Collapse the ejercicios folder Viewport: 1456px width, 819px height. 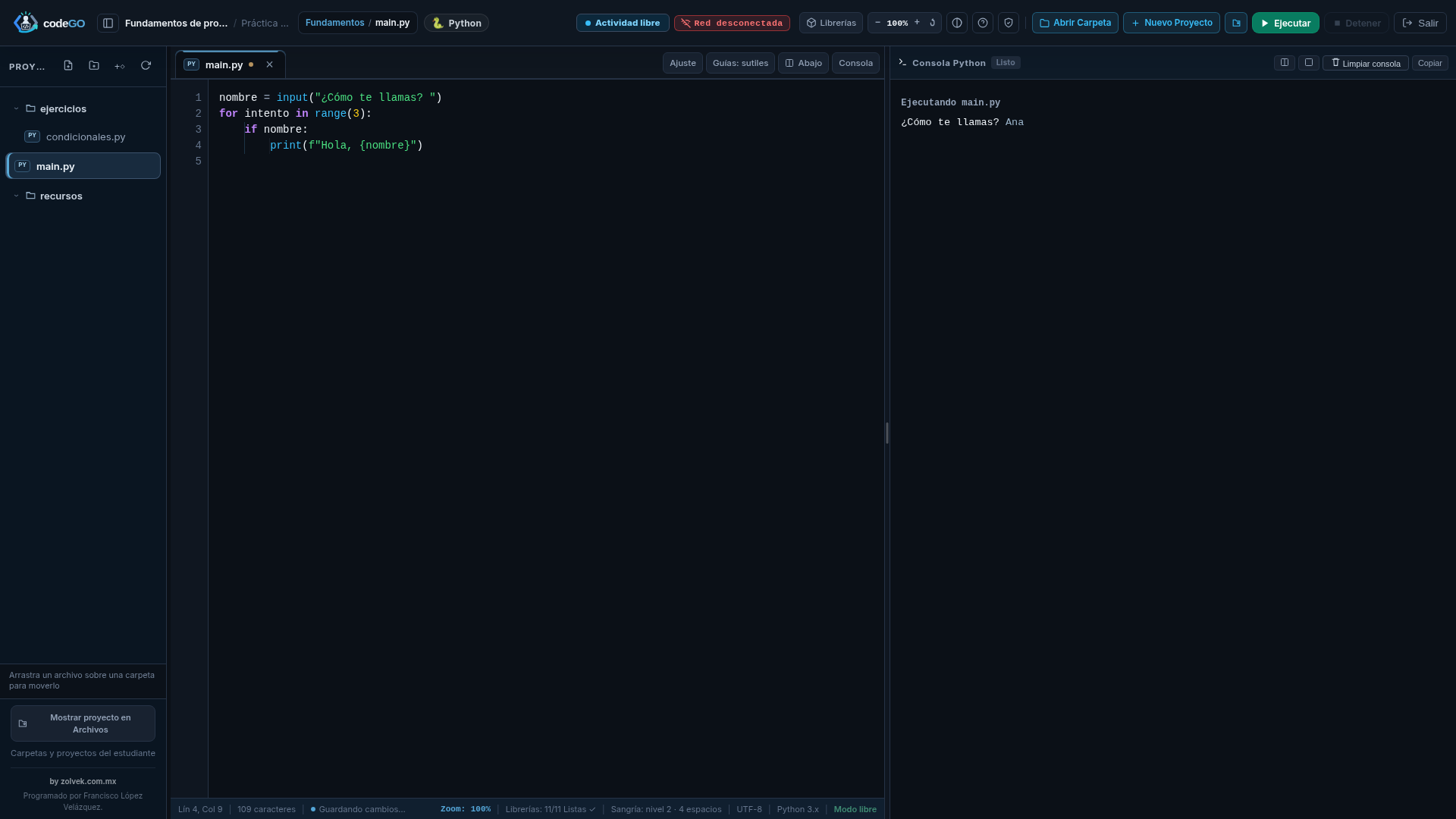point(16,109)
